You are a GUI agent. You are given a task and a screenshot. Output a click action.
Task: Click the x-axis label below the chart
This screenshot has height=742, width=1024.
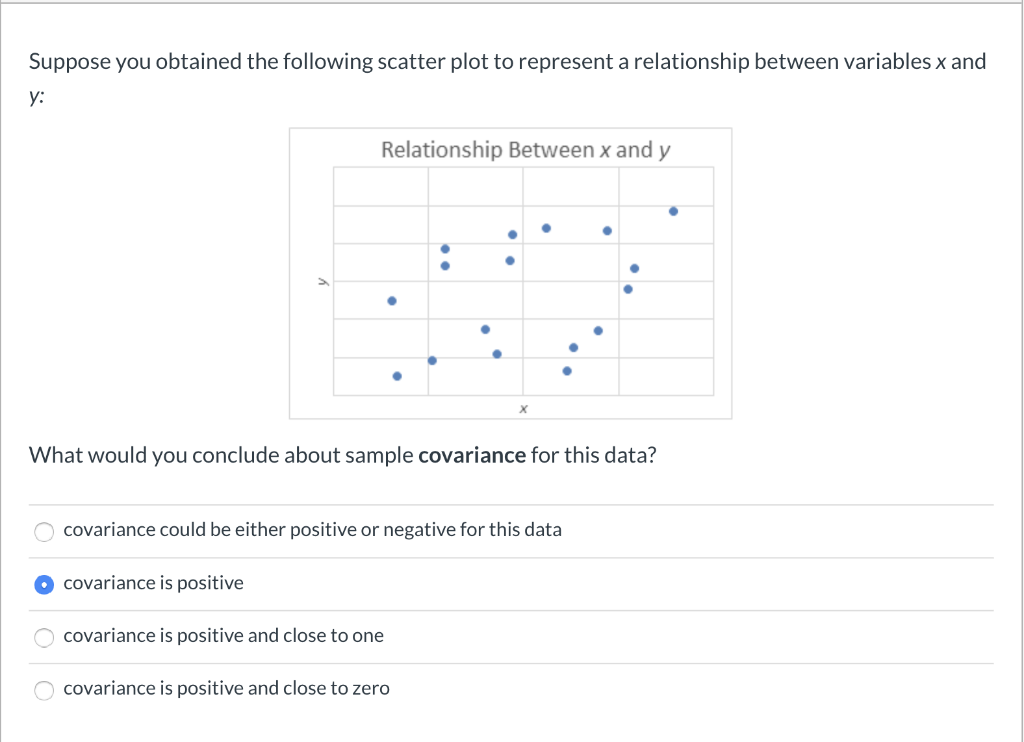[x=523, y=407]
